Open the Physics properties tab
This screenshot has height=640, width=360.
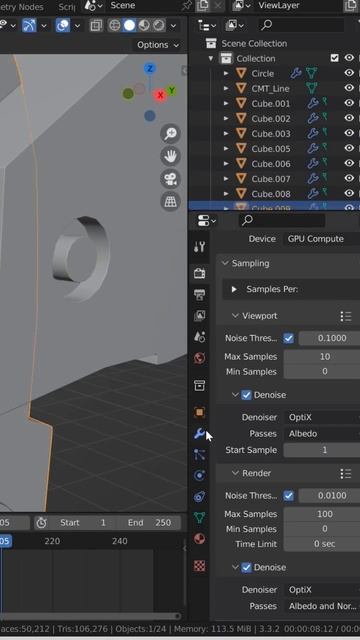200,476
